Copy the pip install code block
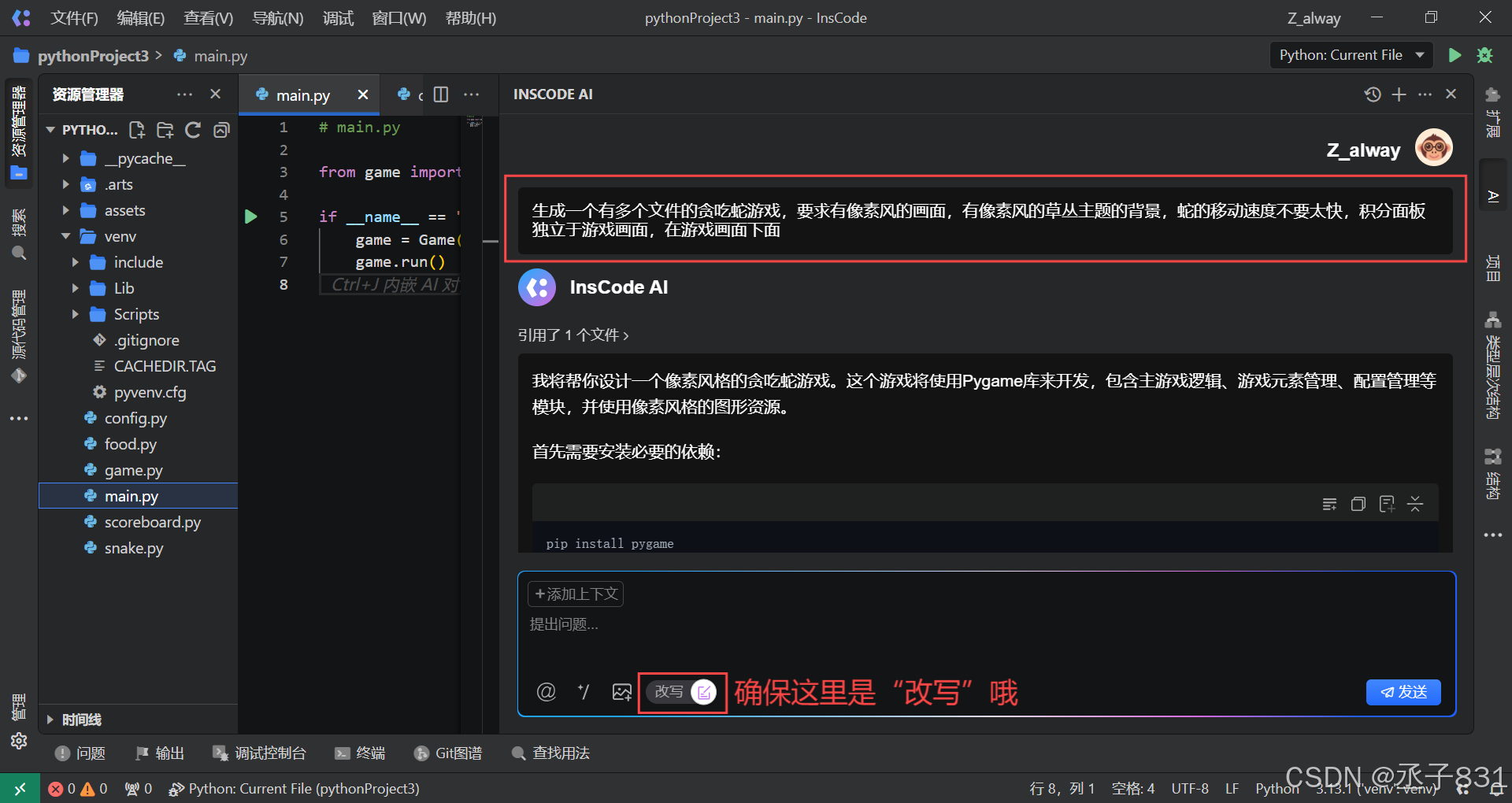This screenshot has width=1512, height=803. coord(1358,504)
